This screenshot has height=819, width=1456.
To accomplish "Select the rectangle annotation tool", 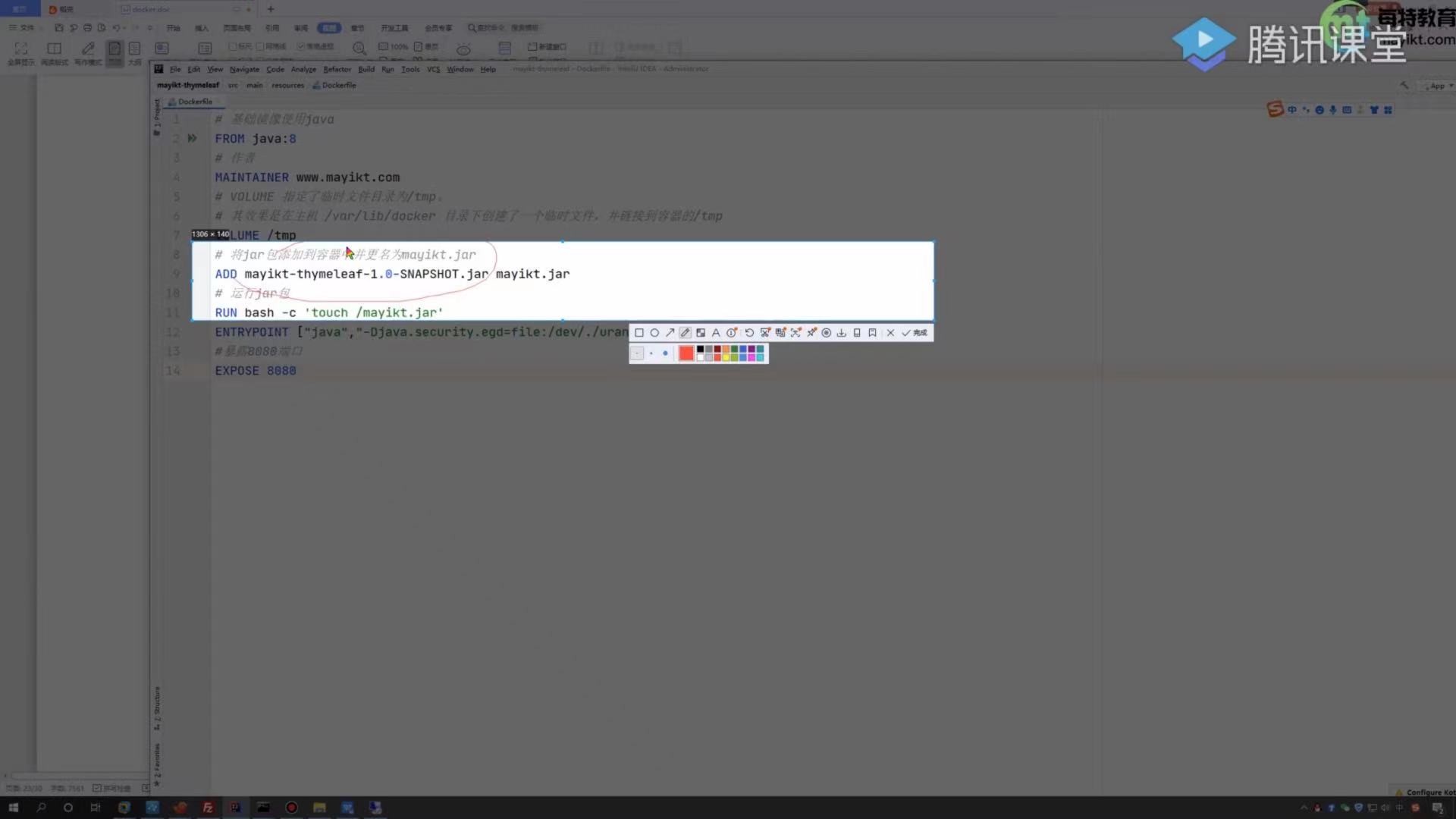I will 639,333.
